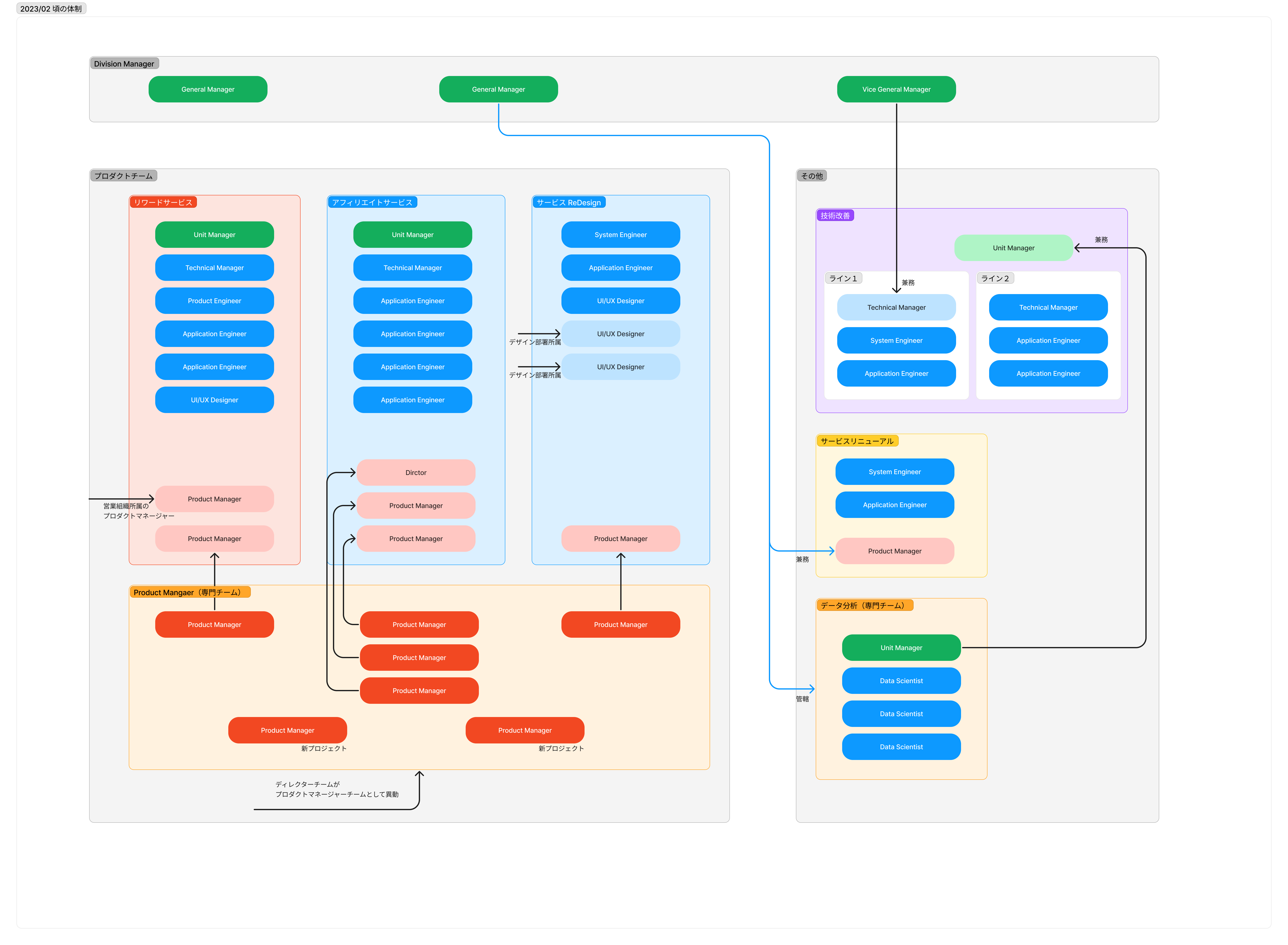Click the System Engineer node in サービスリニューアル
Screen dimensions: 1288x945
tap(894, 472)
